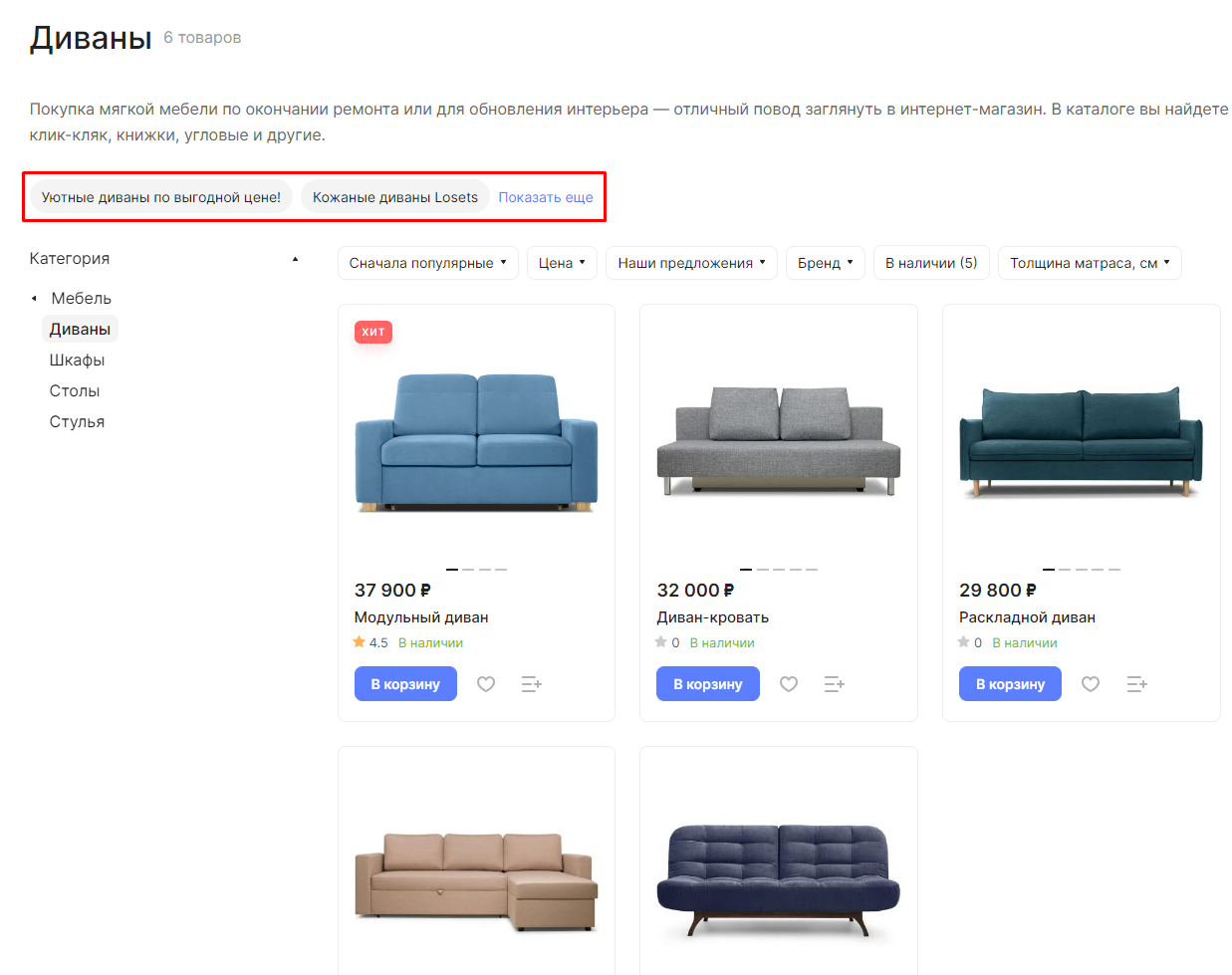
Task: Add Диван-кровать to wishlist heart icon
Action: 789,684
